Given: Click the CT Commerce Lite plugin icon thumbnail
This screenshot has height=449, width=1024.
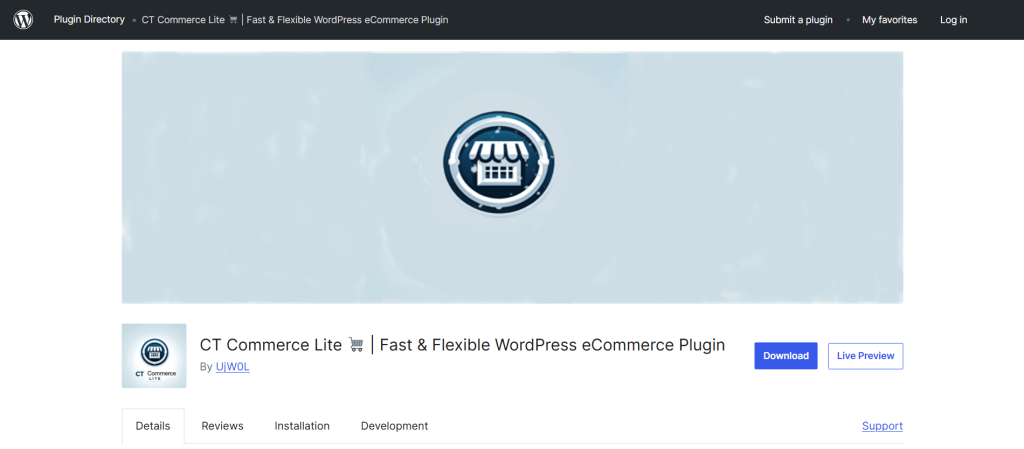Looking at the screenshot, I should 154,356.
